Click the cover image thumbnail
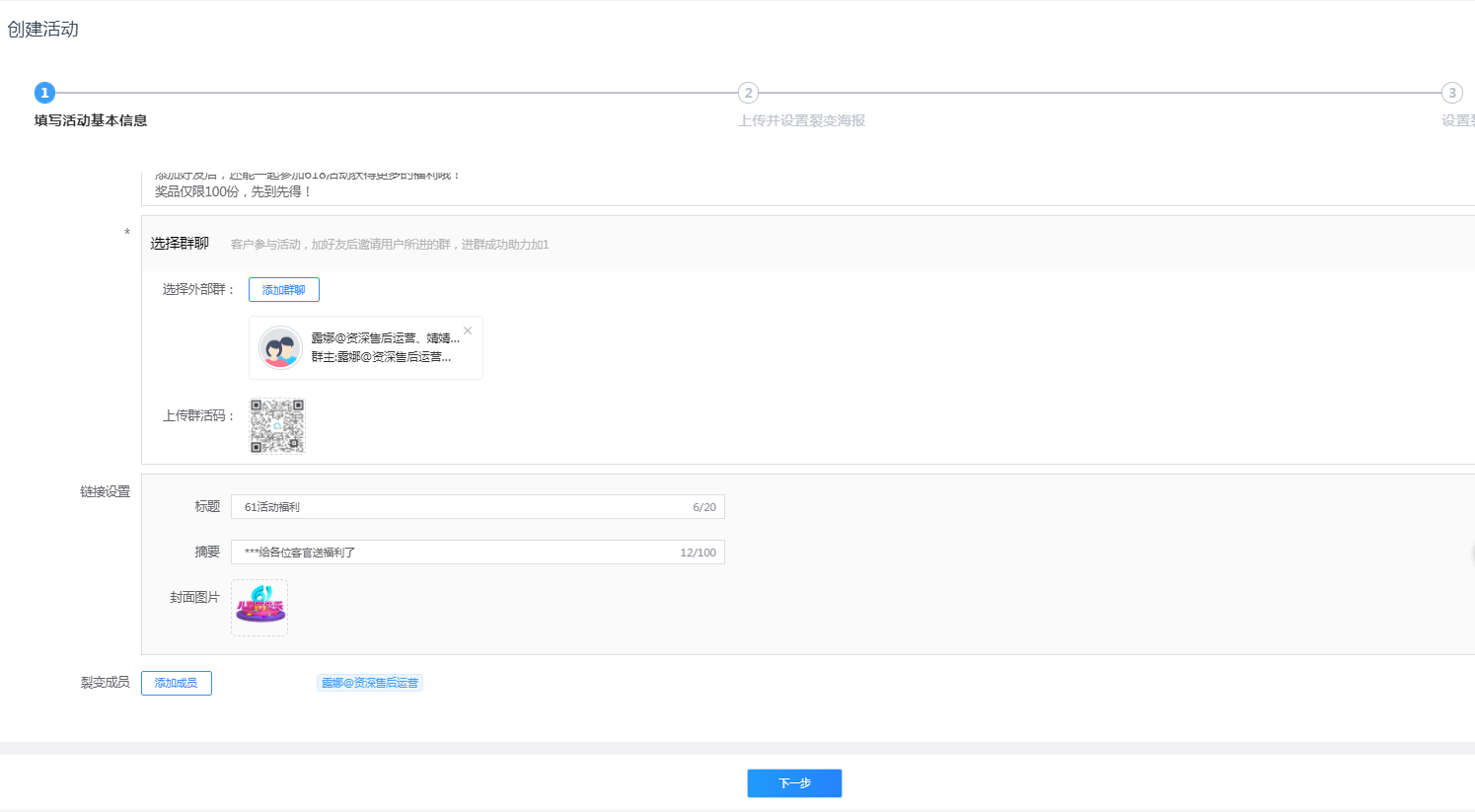The width and height of the screenshot is (1475, 812). (259, 607)
